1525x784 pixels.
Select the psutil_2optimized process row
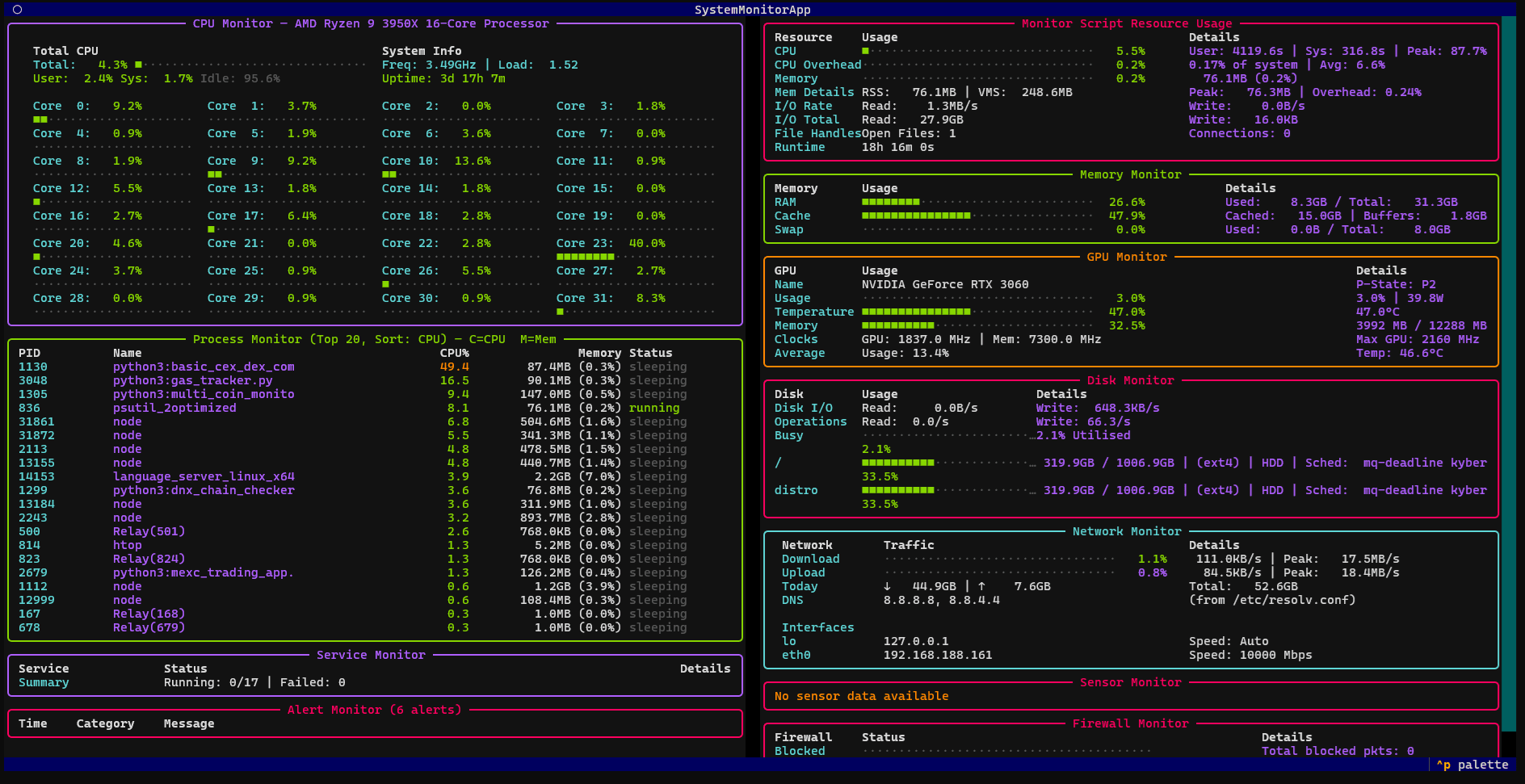pyautogui.click(x=375, y=408)
